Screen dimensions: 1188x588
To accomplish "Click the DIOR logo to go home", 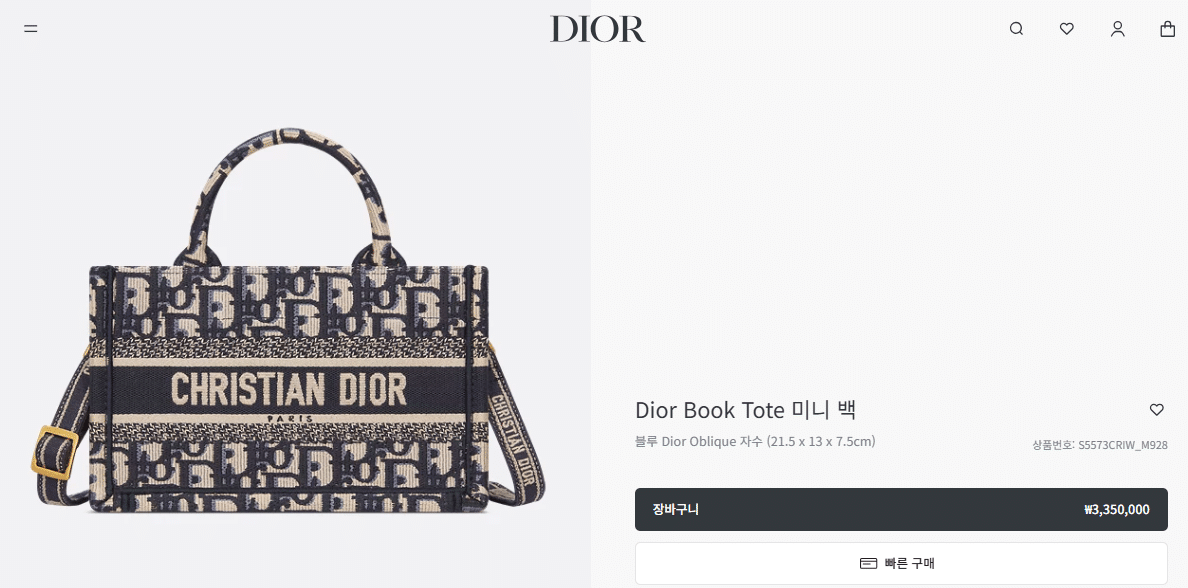I will click(x=598, y=29).
